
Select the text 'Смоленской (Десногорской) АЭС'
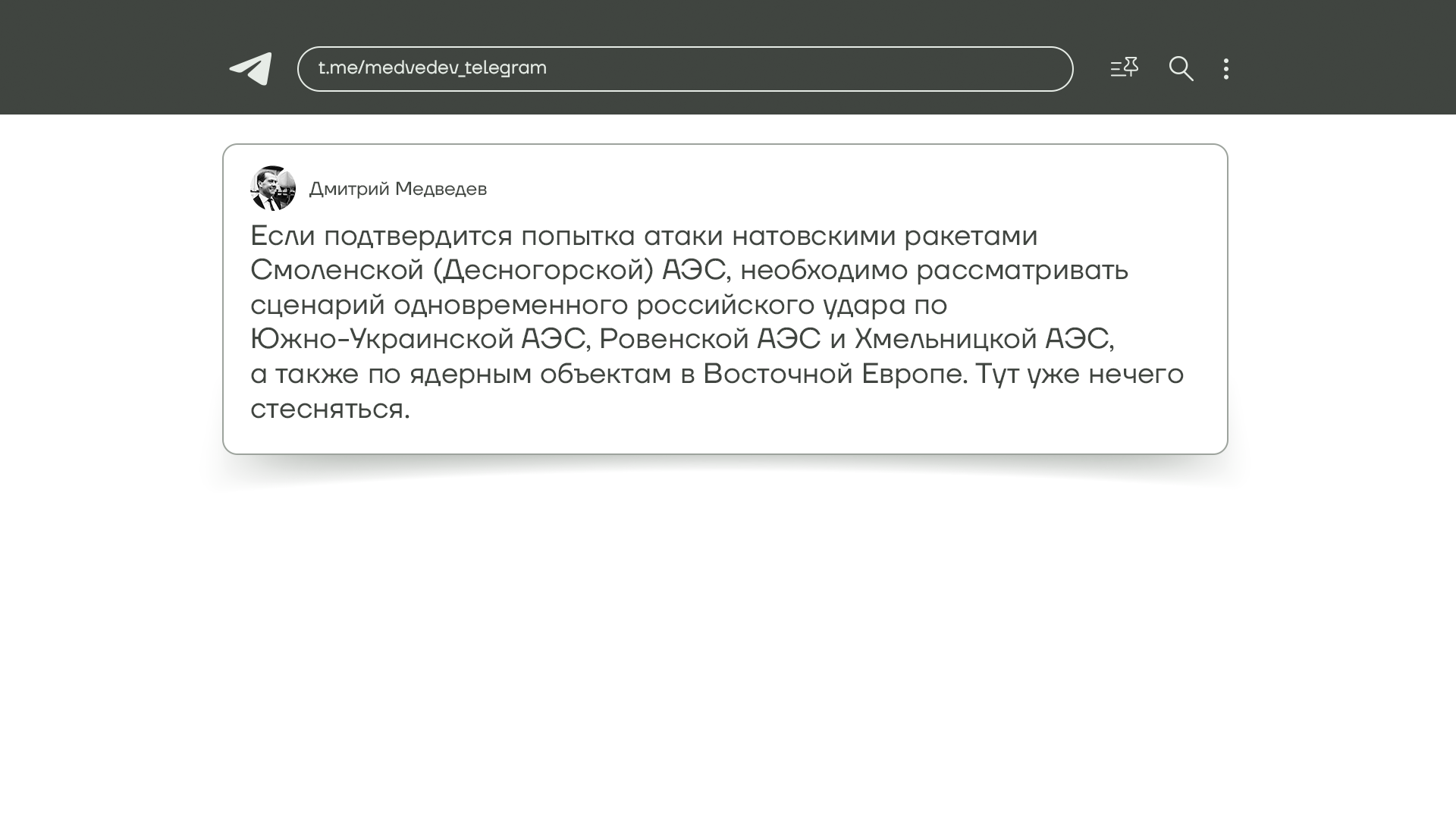click(x=487, y=271)
